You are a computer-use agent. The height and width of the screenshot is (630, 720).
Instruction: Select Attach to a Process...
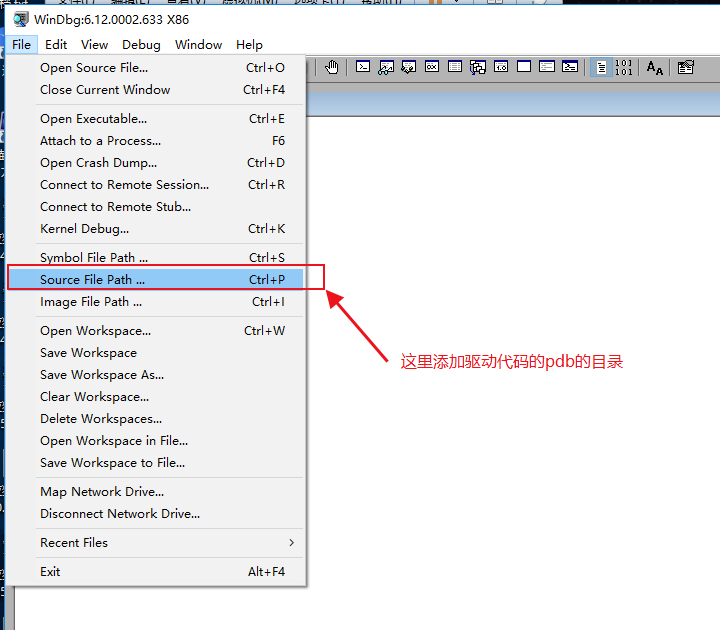(x=156, y=141)
